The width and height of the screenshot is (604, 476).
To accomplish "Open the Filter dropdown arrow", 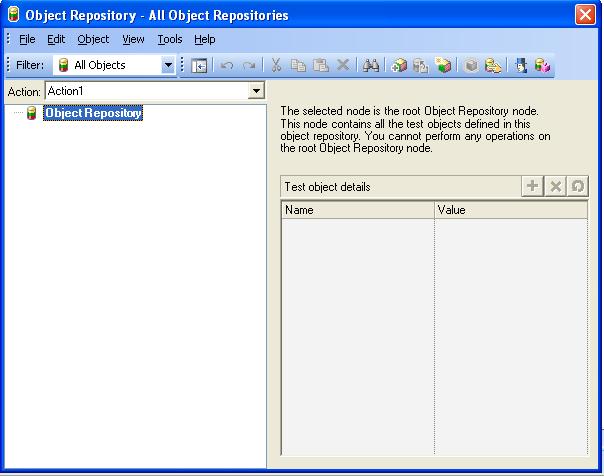I will pos(168,65).
